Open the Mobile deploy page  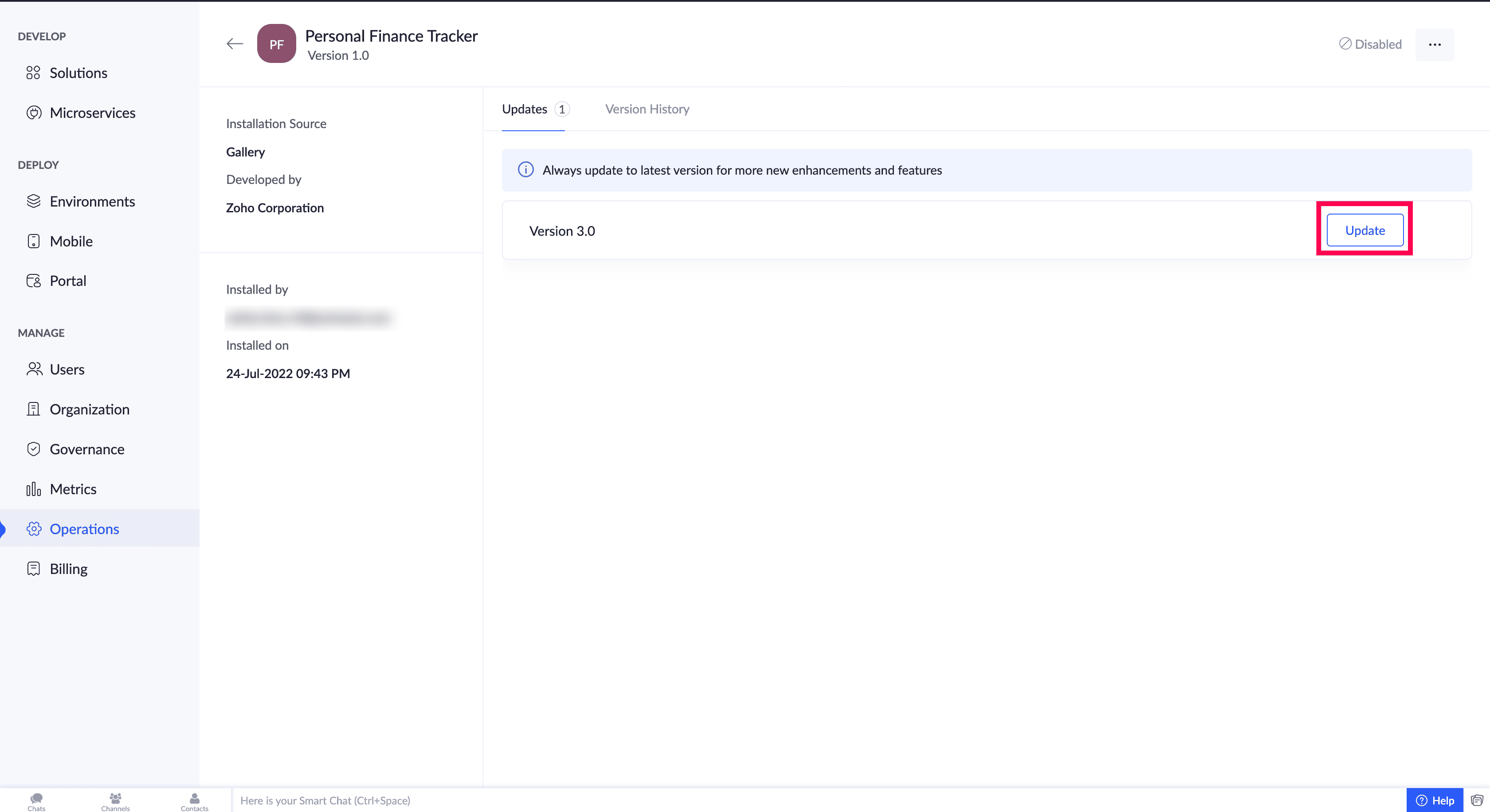point(71,241)
